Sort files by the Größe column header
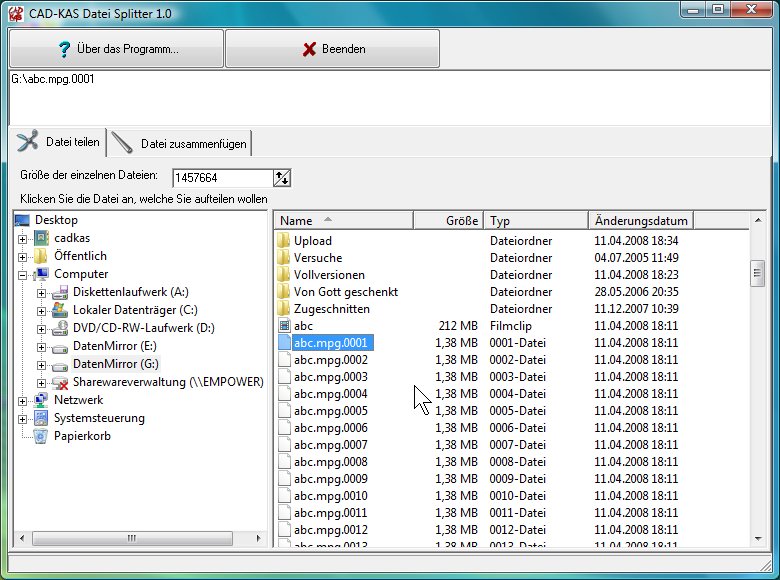Image resolution: width=780 pixels, height=580 pixels. 449,220
